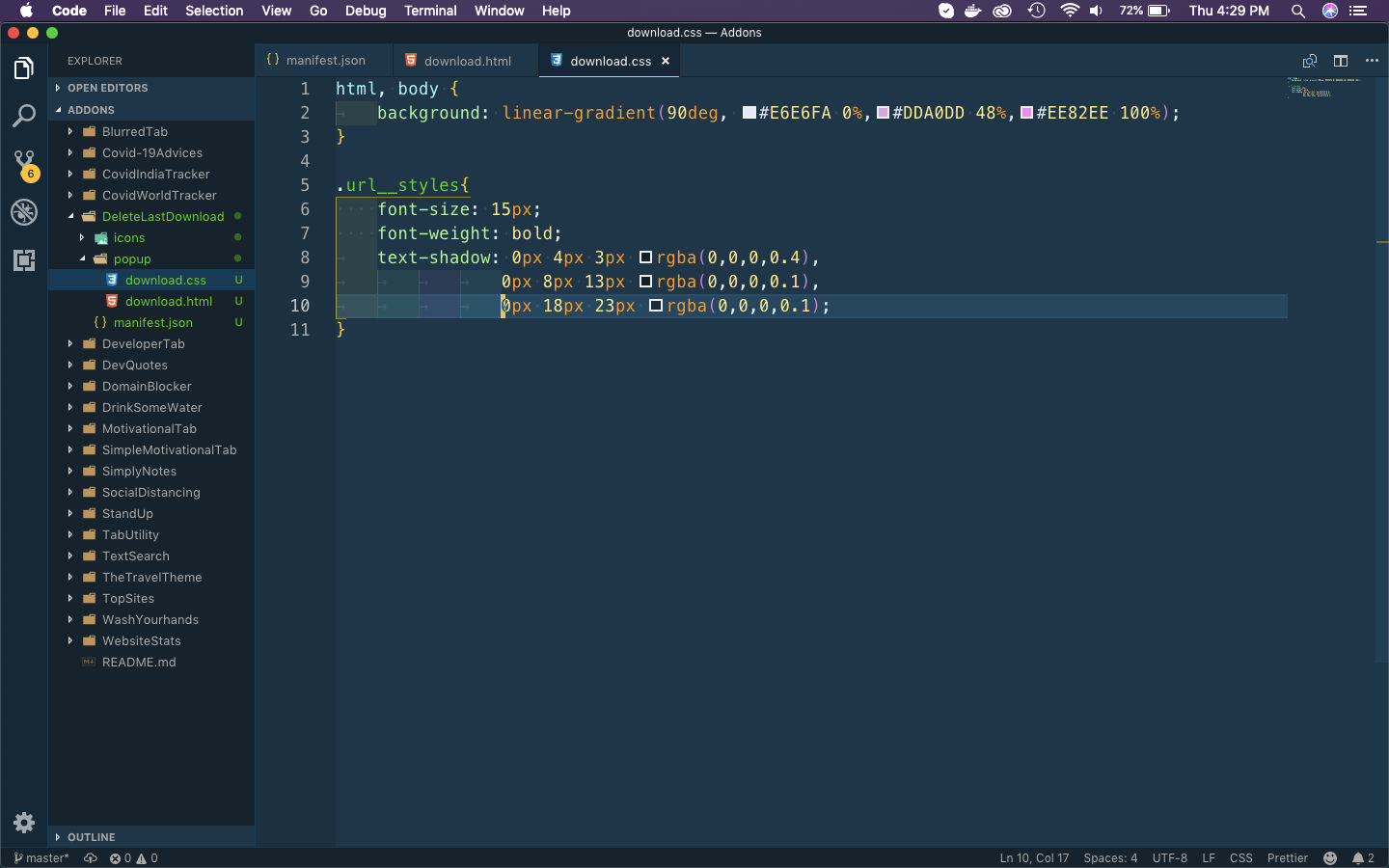Open manifest.json in the file tree
1389x868 pixels.
click(x=152, y=322)
